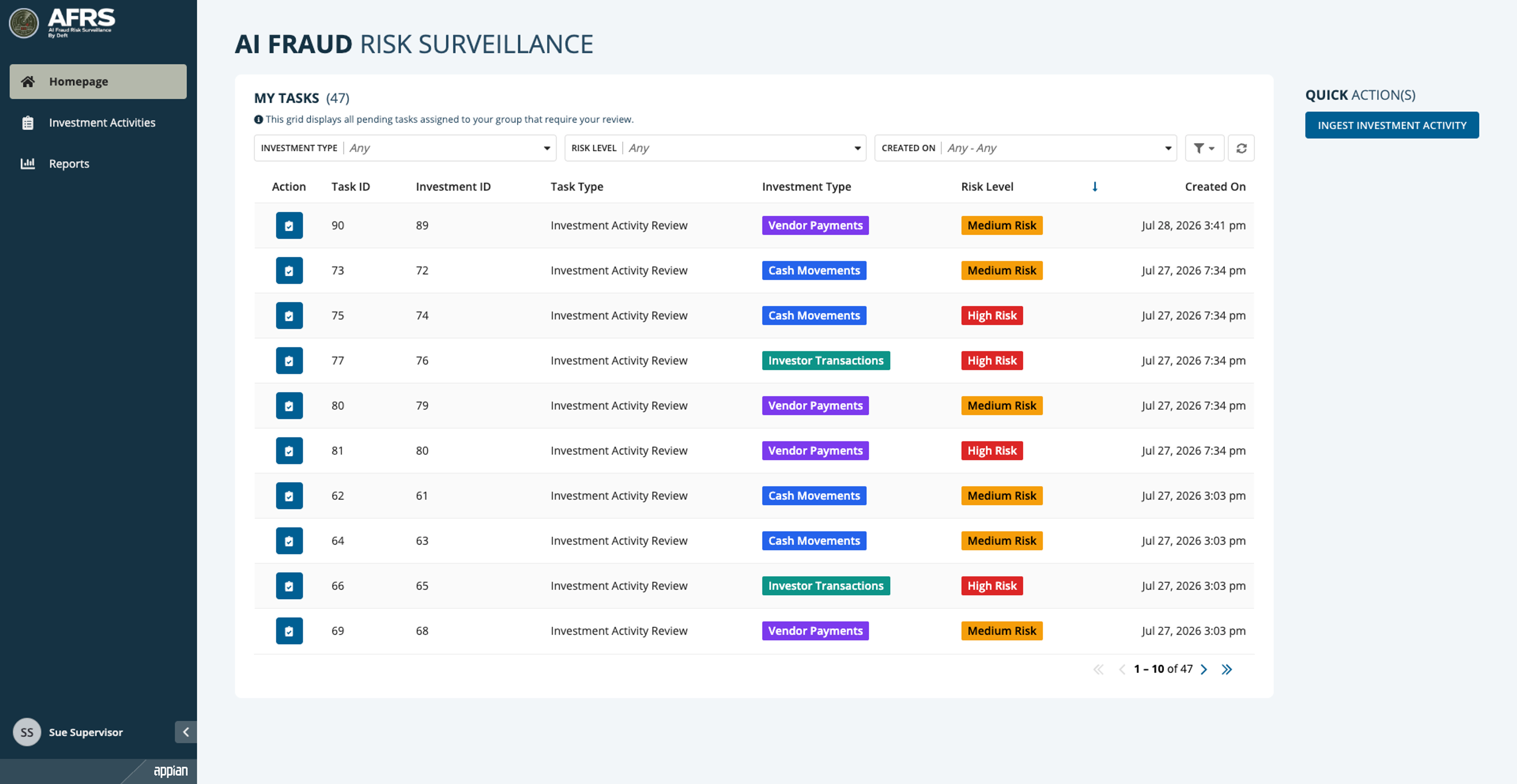Image resolution: width=1517 pixels, height=784 pixels.
Task: Click the MY TASKS (47) heading
Action: (301, 98)
